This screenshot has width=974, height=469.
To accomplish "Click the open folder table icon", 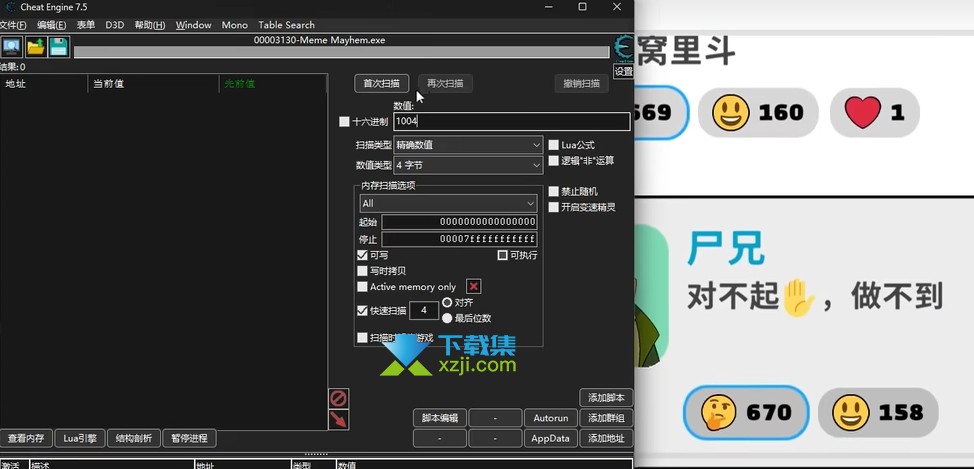I will 35,47.
